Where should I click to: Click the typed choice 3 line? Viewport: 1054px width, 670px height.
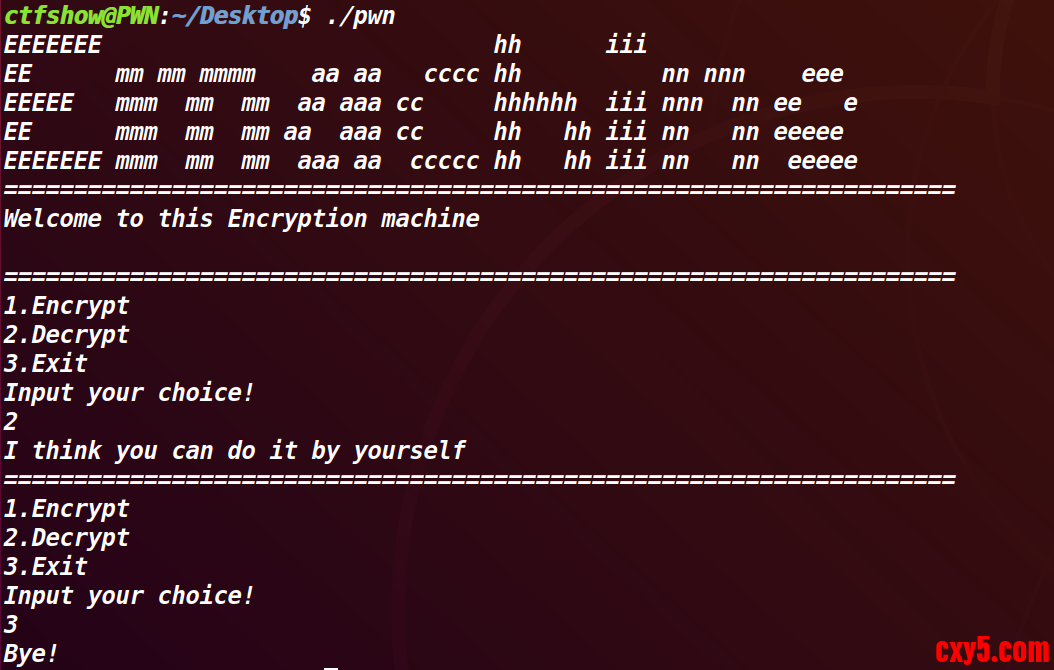(x=10, y=625)
